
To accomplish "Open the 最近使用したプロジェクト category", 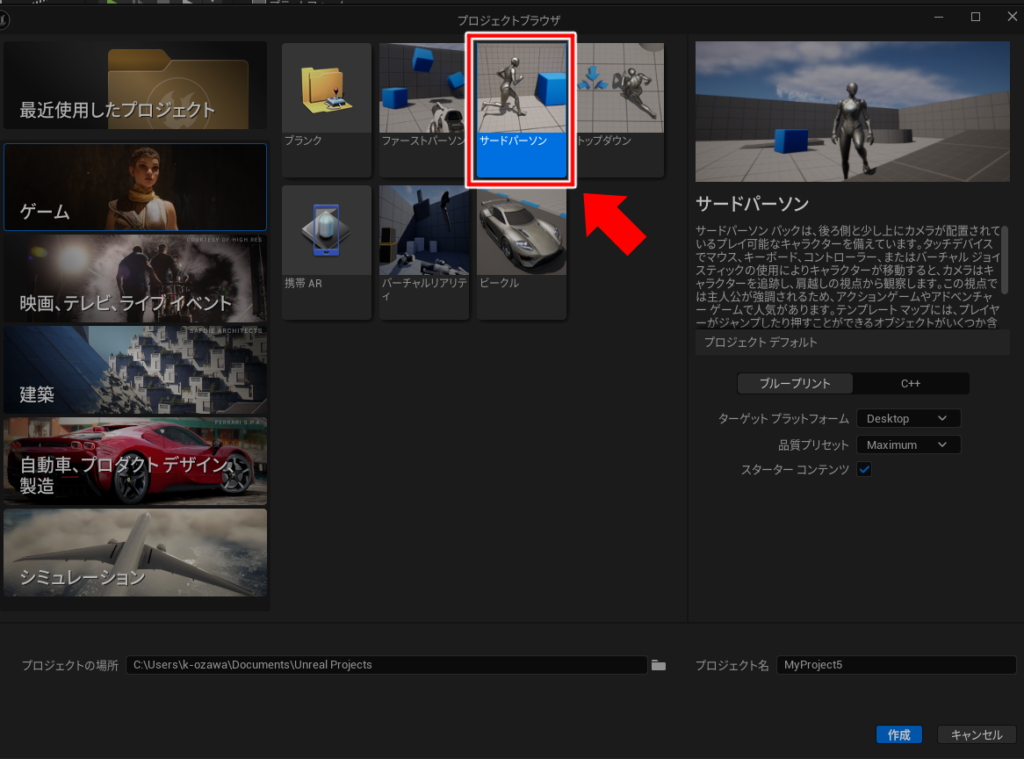I will click(x=135, y=86).
